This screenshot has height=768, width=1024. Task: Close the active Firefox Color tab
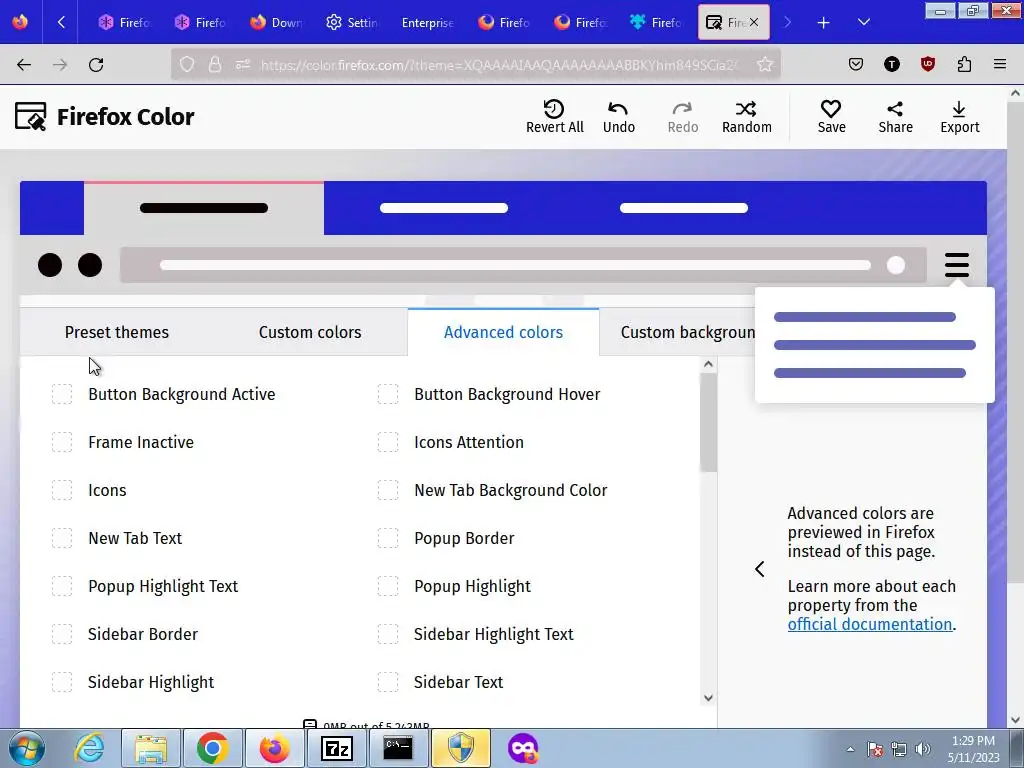point(754,22)
